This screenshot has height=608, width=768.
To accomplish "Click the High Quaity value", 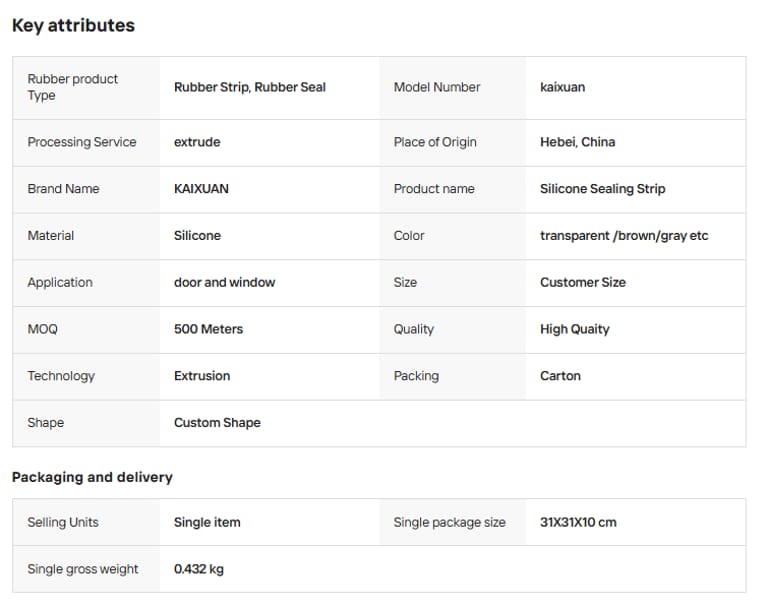I will pos(574,329).
